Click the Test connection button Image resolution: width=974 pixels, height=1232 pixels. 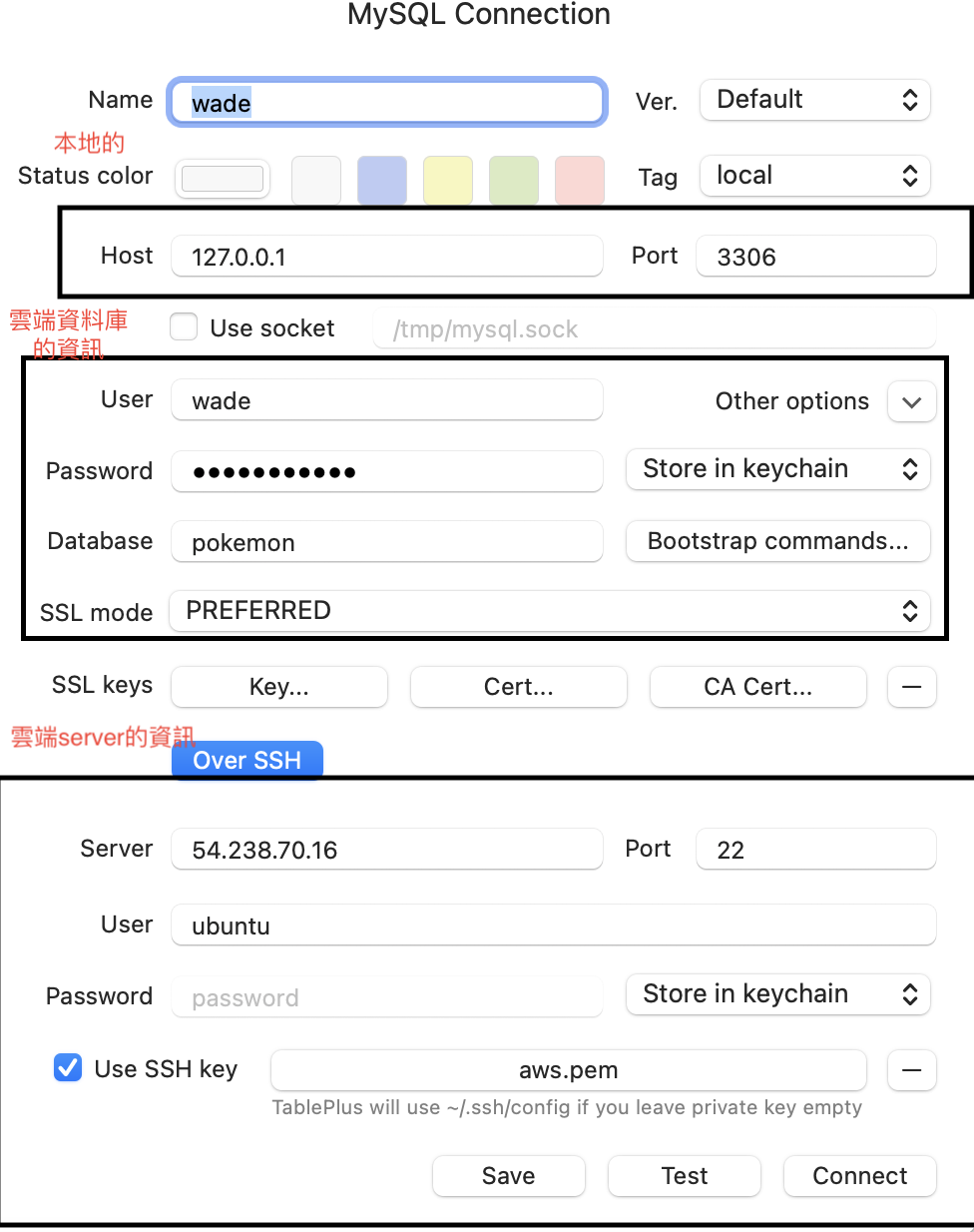(x=684, y=1176)
